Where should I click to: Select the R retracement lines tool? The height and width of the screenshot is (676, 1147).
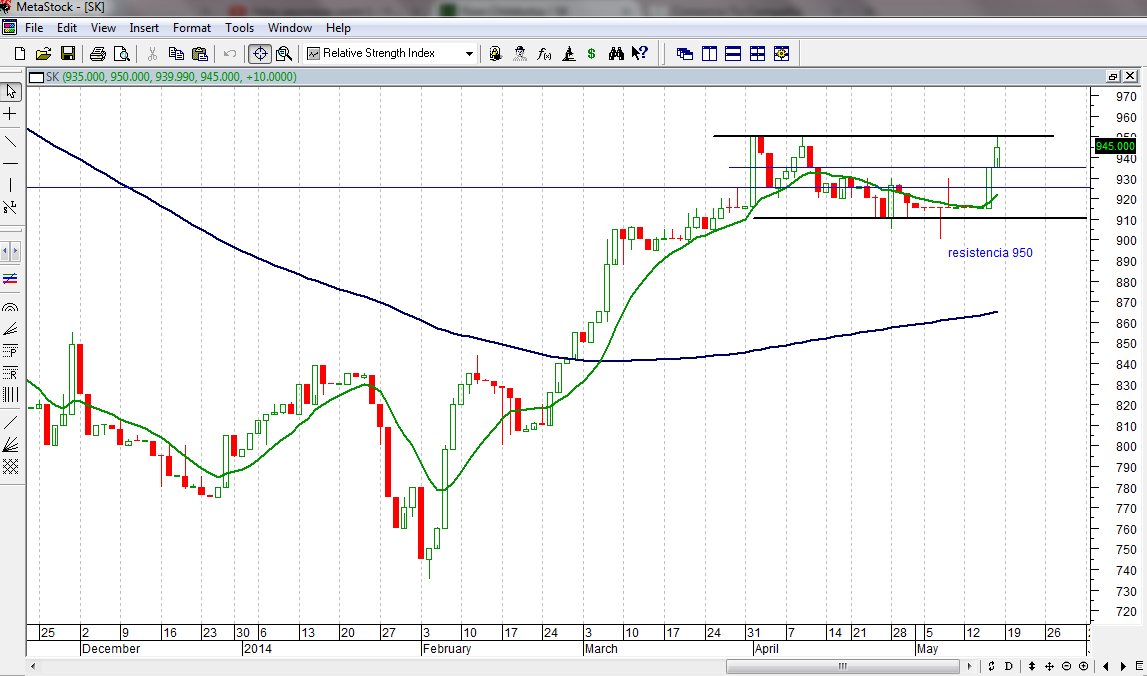click(10, 373)
